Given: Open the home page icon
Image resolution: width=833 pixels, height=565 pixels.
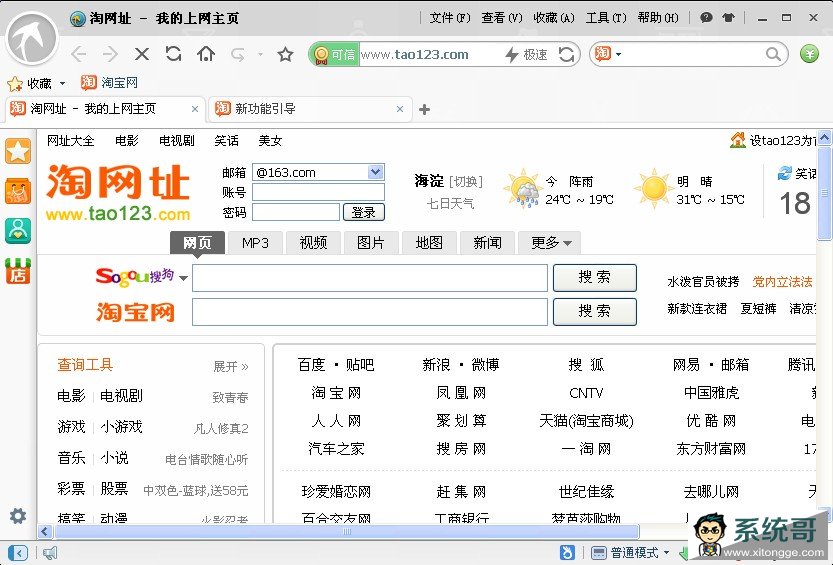Looking at the screenshot, I should 206,54.
